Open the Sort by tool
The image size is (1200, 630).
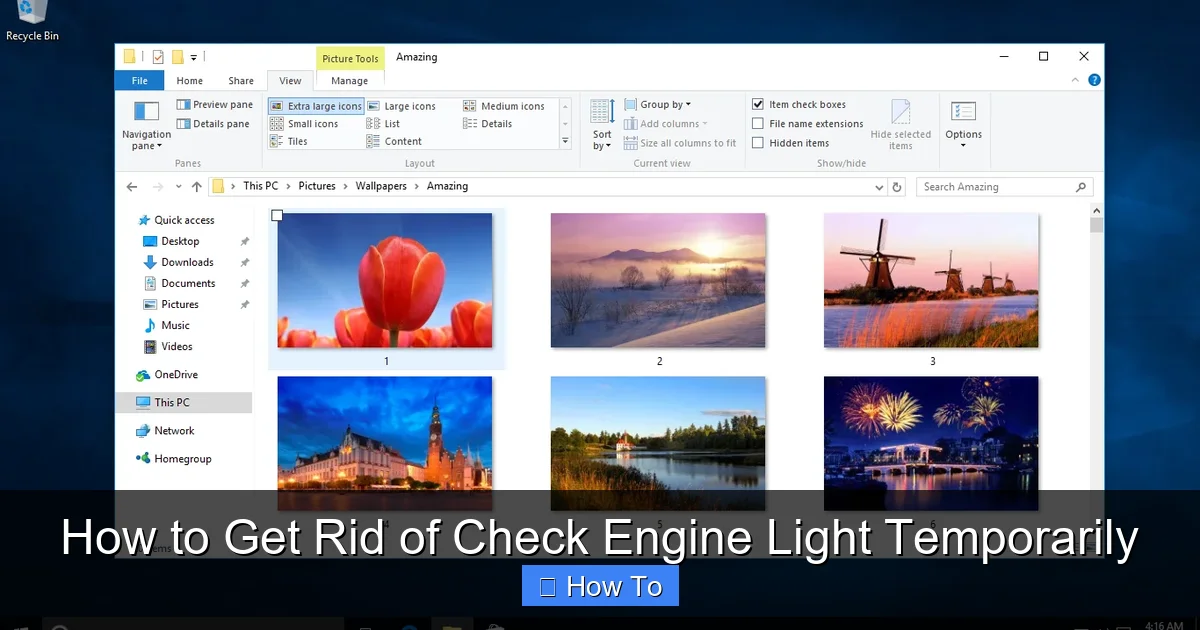601,122
